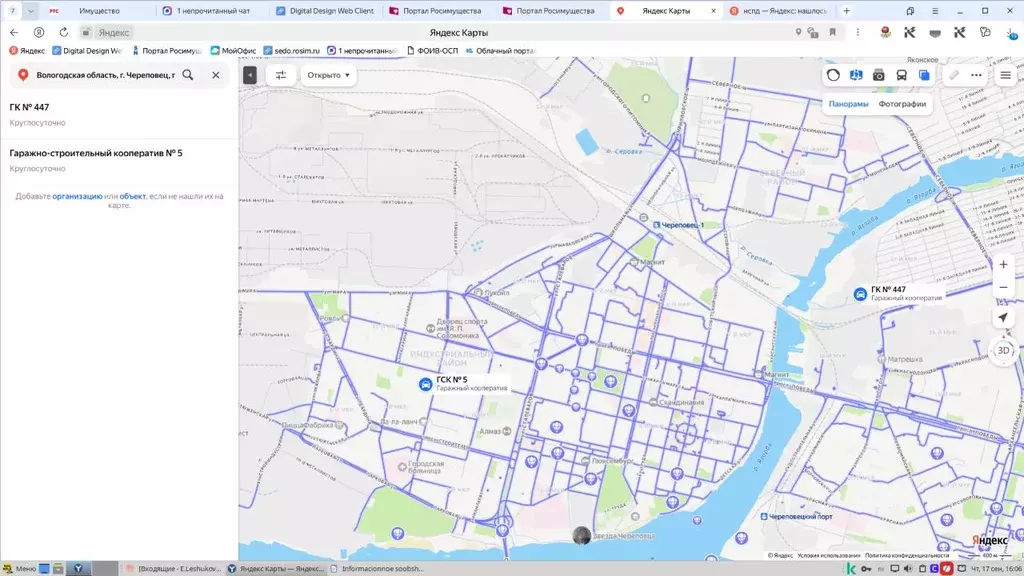Open the ФОИВ-ОСП bookmark
Viewport: 1024px width, 576px height.
coord(432,50)
